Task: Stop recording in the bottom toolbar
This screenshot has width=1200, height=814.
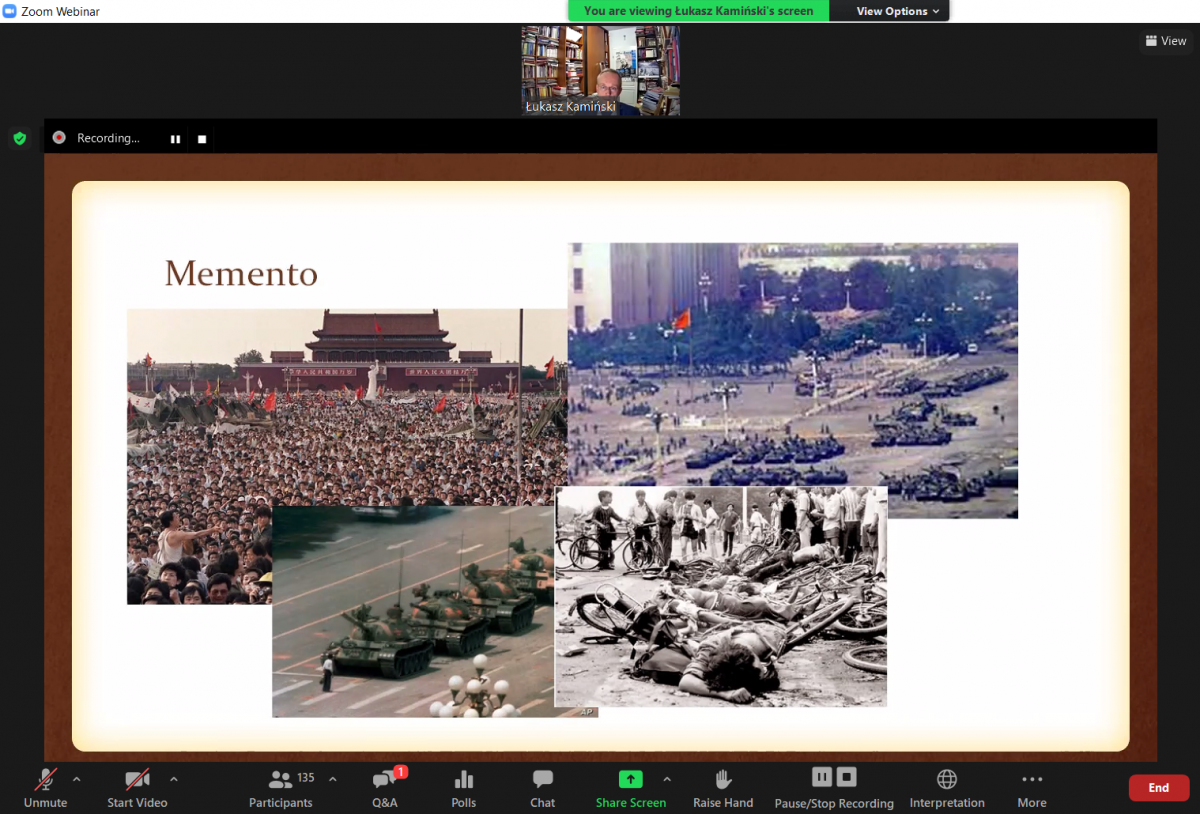Action: coord(846,777)
